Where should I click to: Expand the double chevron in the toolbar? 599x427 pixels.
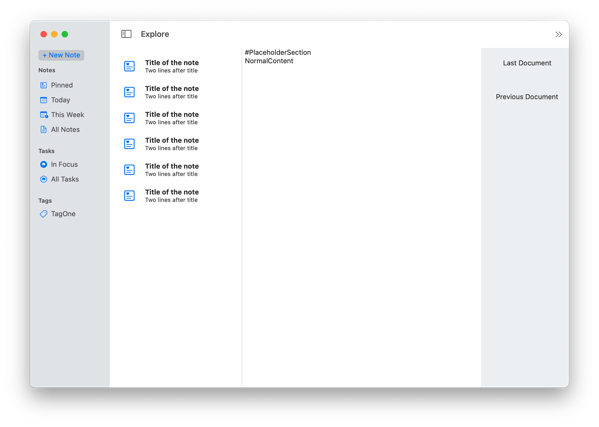[558, 34]
